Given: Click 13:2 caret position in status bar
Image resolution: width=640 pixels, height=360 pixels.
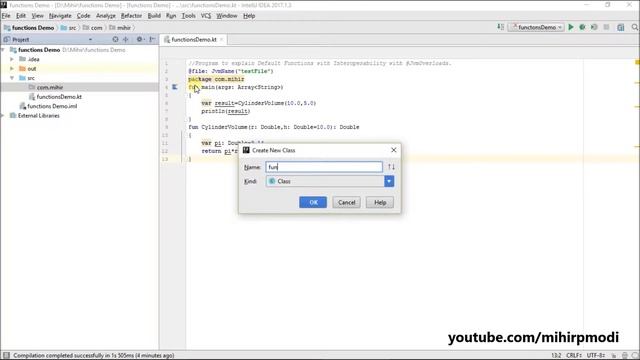Looking at the screenshot, I should tap(556, 356).
